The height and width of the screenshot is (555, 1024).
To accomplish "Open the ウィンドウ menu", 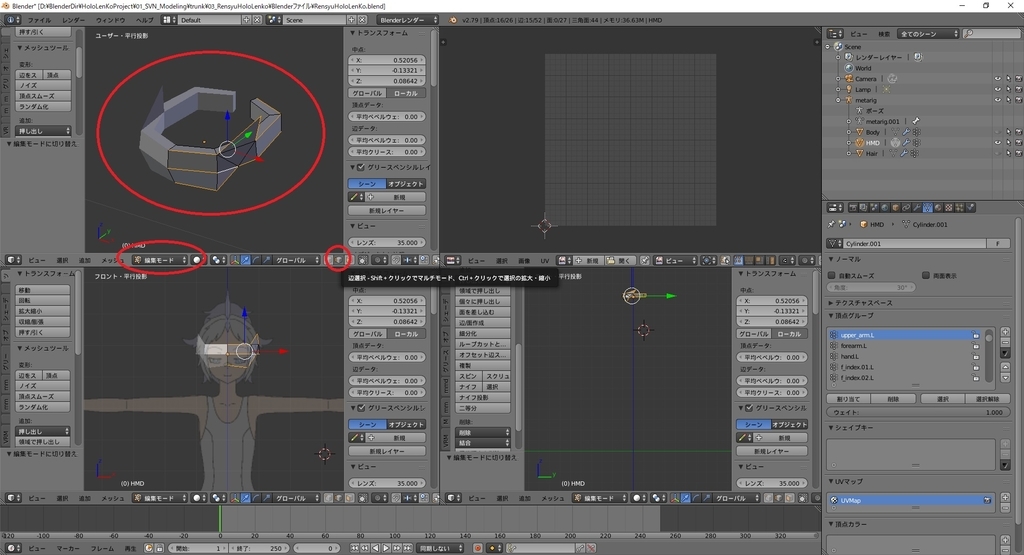I will (x=110, y=20).
